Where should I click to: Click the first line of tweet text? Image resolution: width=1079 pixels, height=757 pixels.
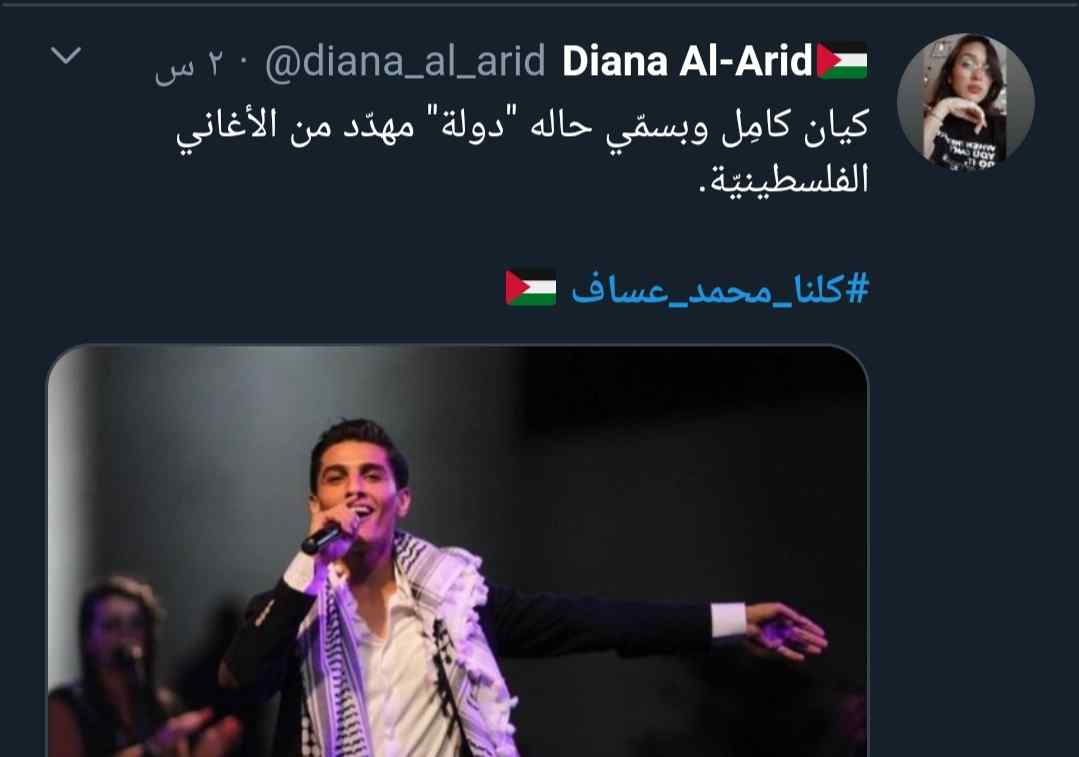click(x=523, y=128)
